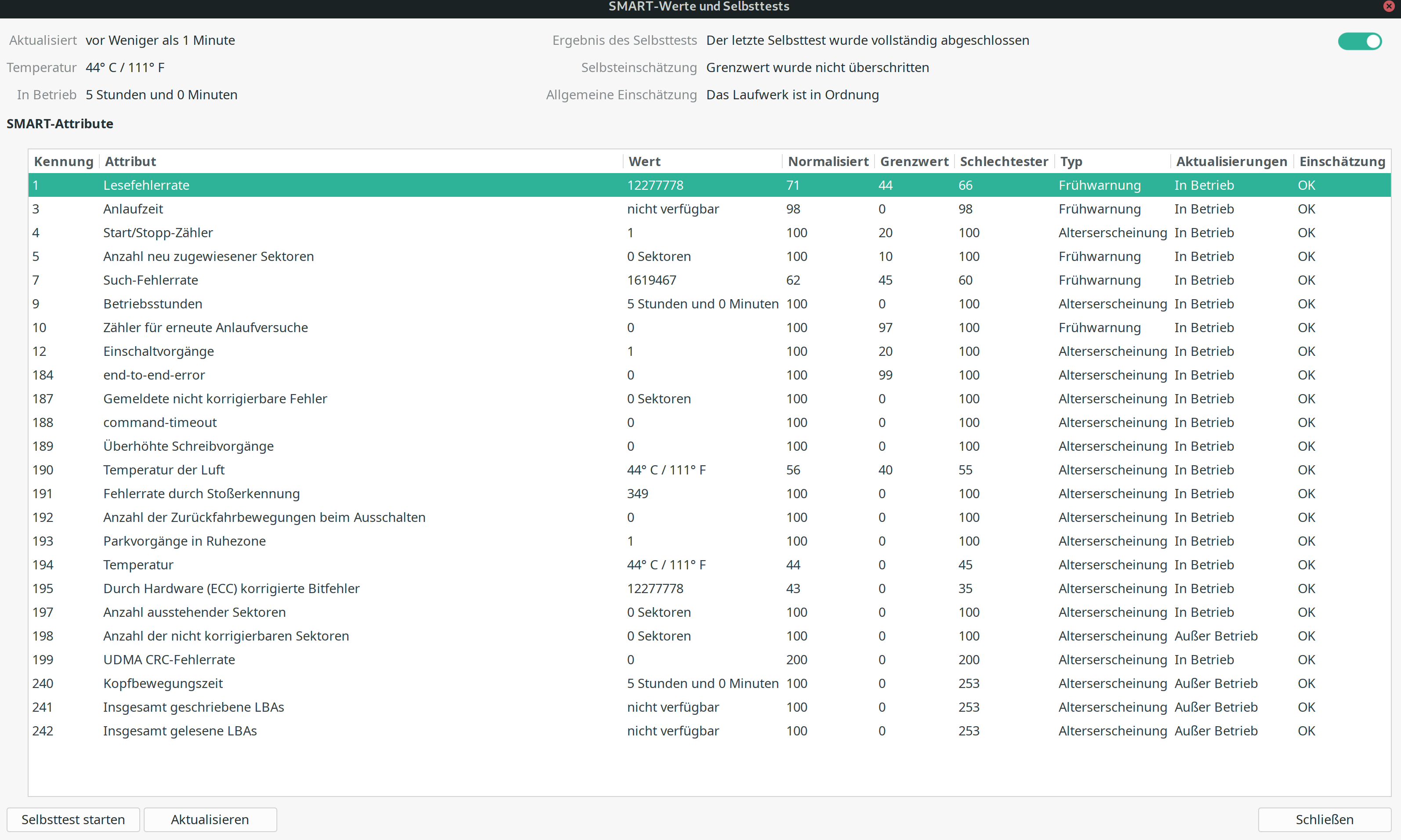Viewport: 1401px width, 840px height.
Task: Click Selbsttest starten button
Action: (73, 819)
